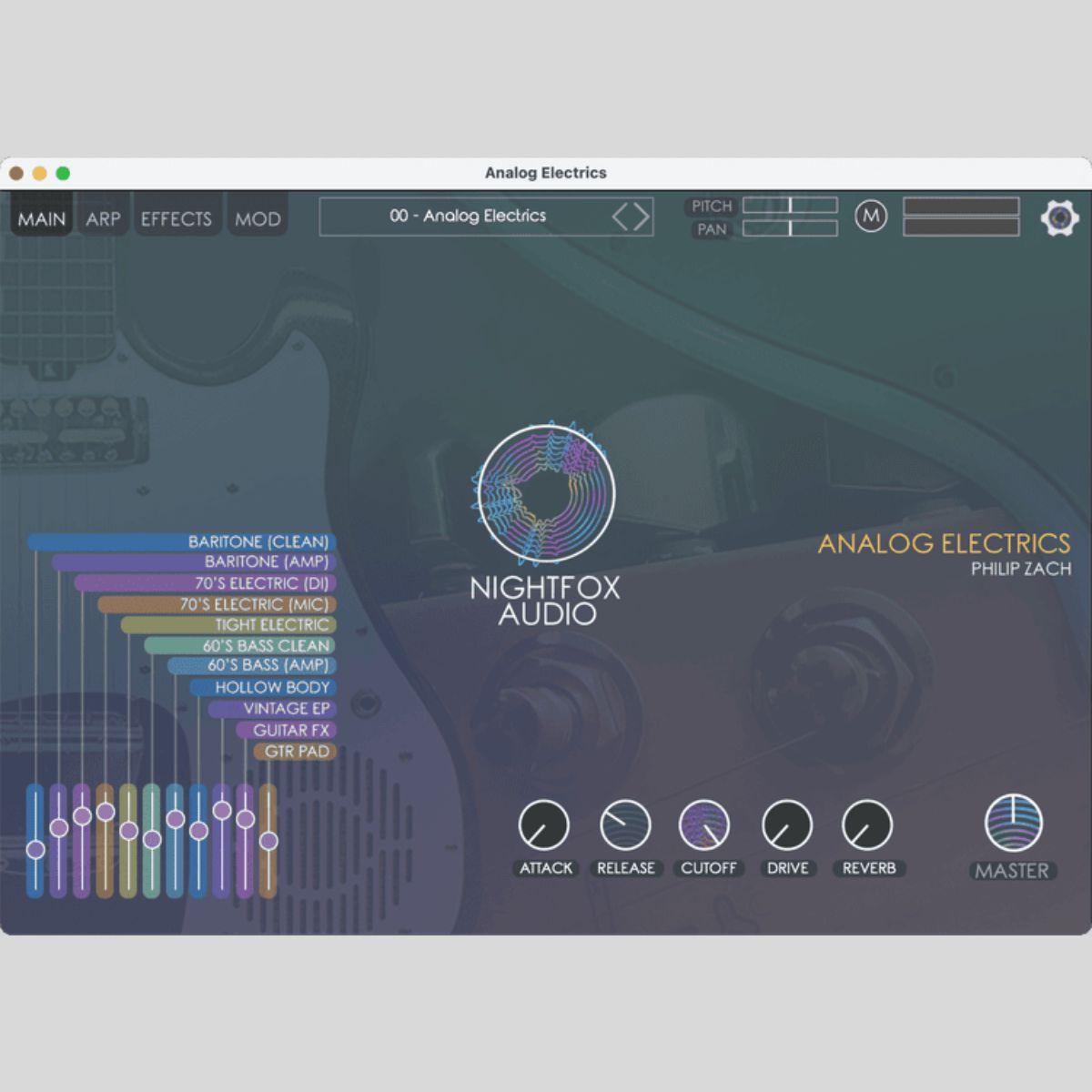Click the 70's Electric (Mic) fader handle
Viewport: 1092px width, 1092px height.
pyautogui.click(x=106, y=812)
